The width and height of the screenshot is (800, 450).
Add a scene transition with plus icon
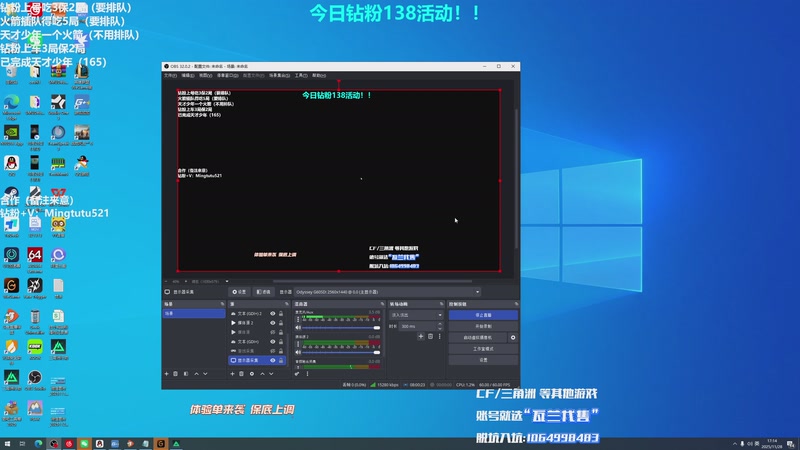(421, 337)
